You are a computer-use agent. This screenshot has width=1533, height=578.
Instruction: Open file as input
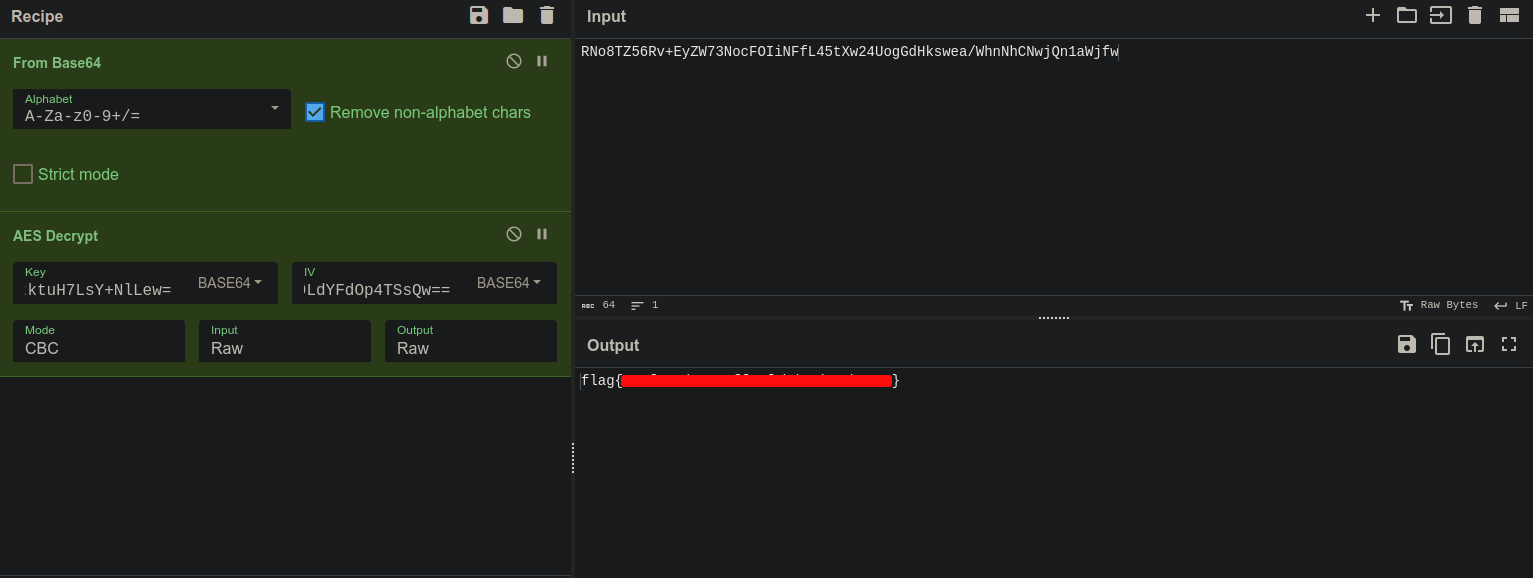pos(1441,15)
